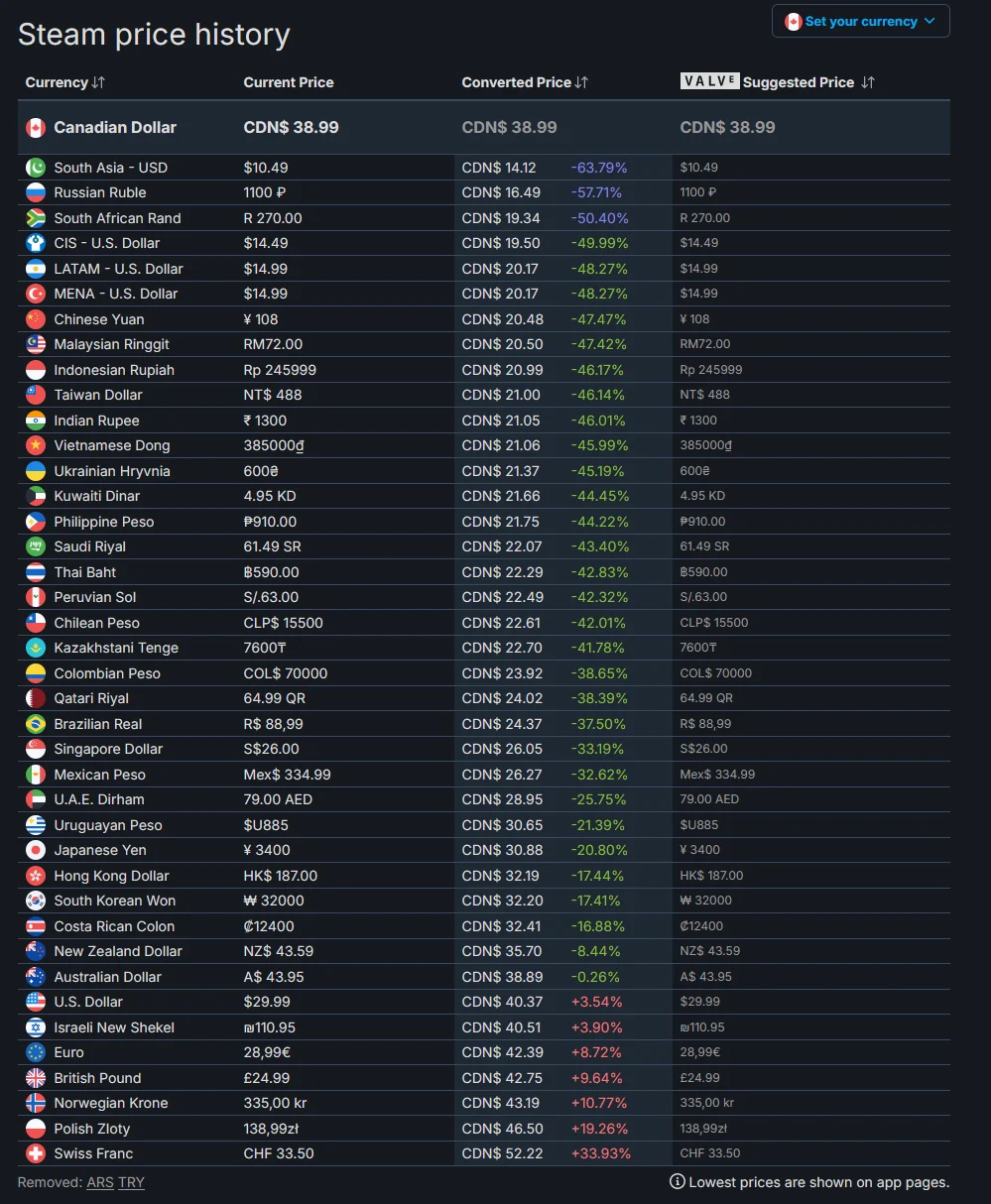Click the British Pound flag icon
Screen dimensions: 991x1204
36,1078
